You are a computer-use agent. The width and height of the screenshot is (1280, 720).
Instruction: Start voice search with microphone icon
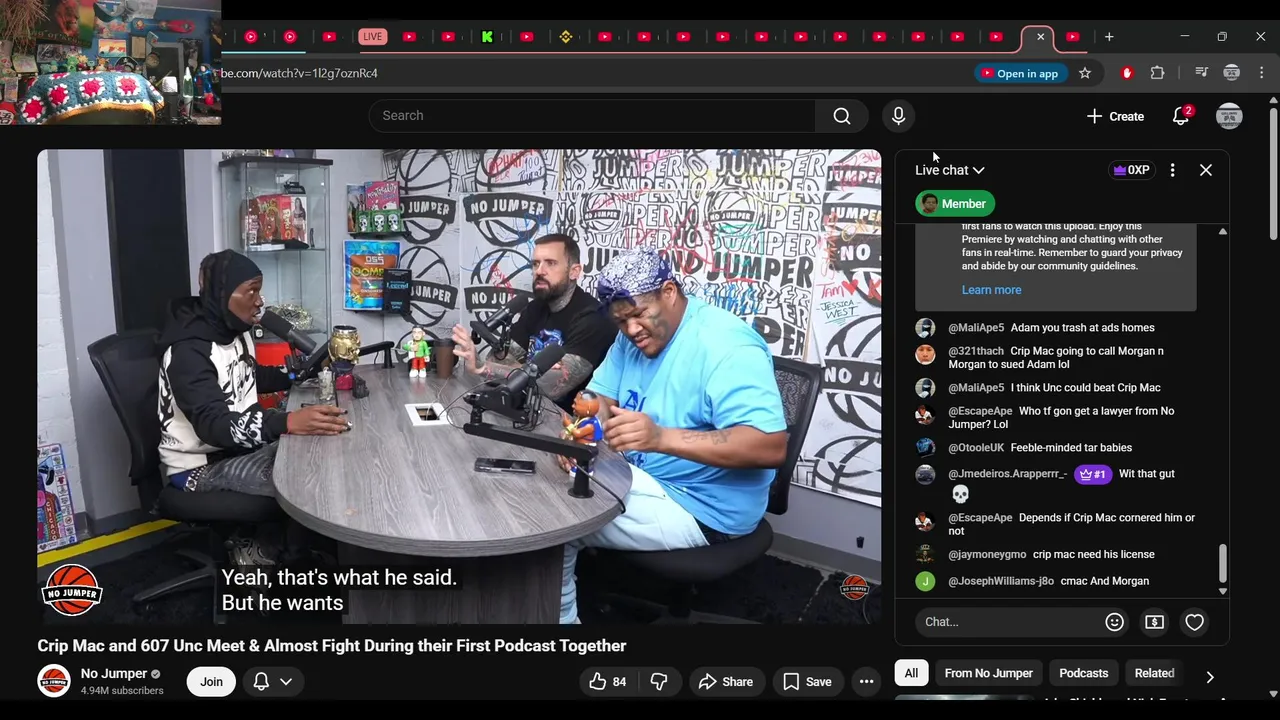[898, 116]
